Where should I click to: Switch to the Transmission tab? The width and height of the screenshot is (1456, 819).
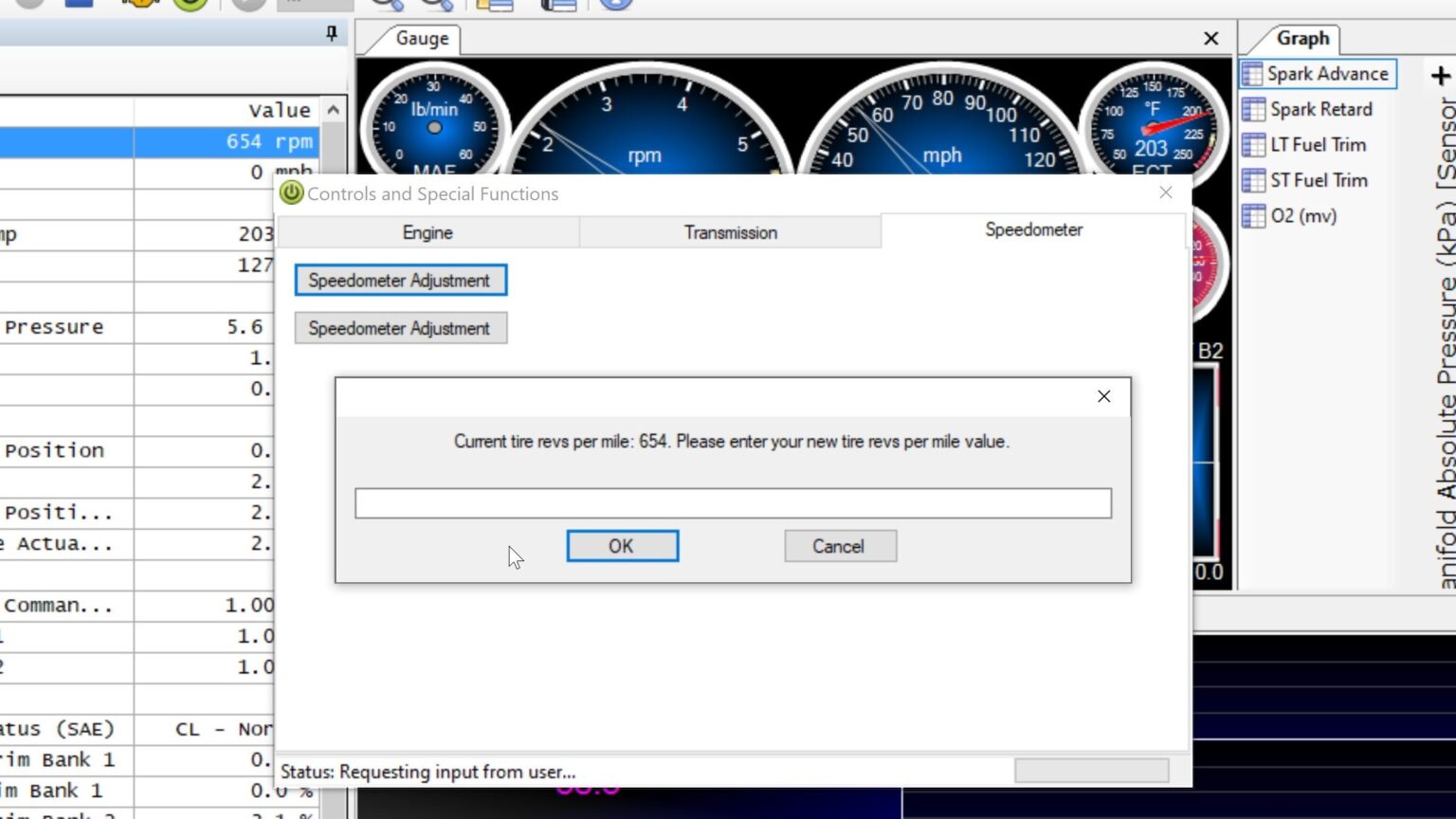pyautogui.click(x=730, y=231)
